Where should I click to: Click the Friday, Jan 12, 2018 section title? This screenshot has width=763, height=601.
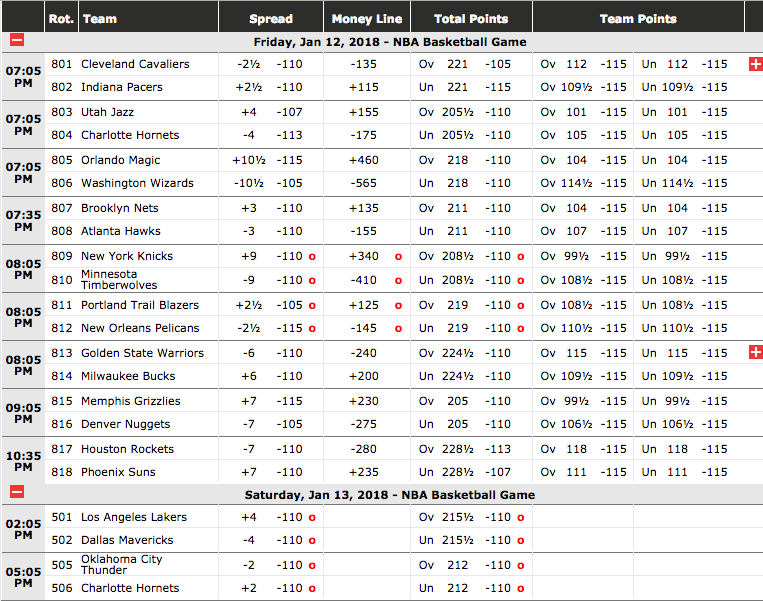[x=390, y=42]
